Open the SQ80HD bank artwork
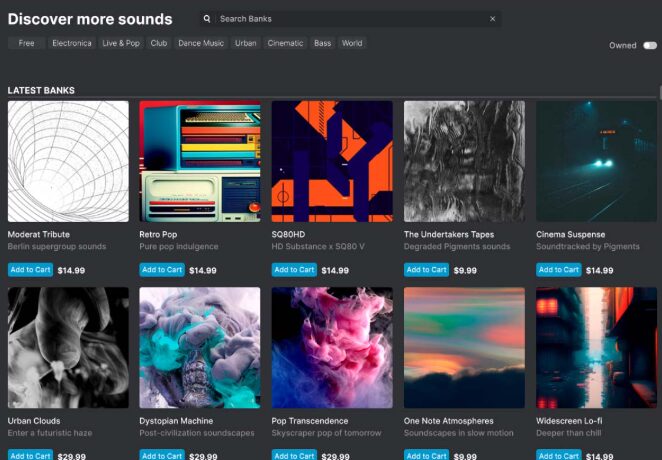662x460 pixels. pyautogui.click(x=332, y=161)
